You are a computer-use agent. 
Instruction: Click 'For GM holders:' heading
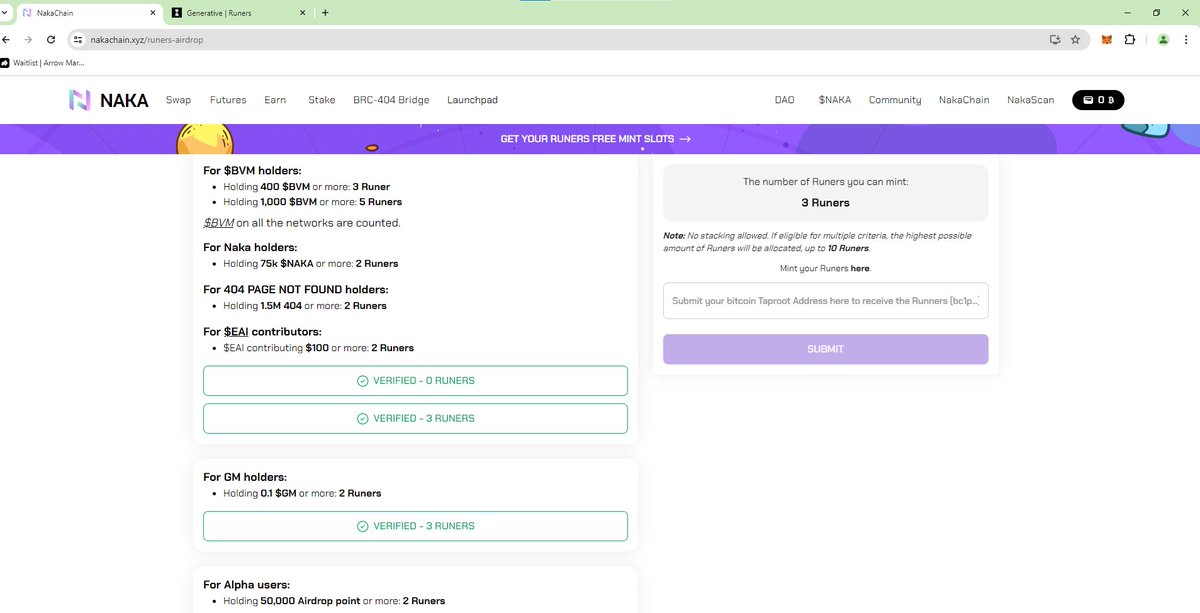245,477
